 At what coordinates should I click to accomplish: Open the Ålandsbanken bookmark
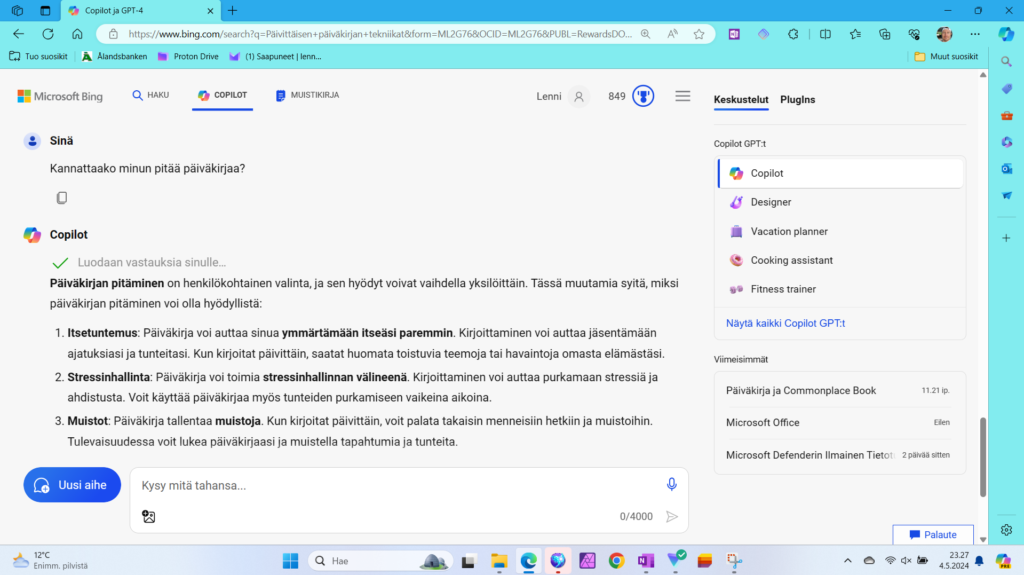(114, 57)
